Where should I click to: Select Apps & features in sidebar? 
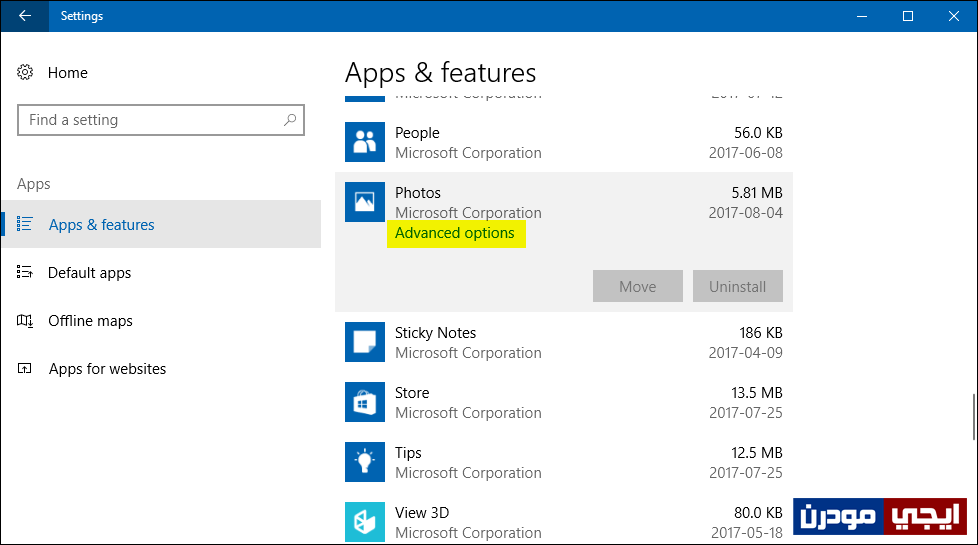(x=162, y=224)
